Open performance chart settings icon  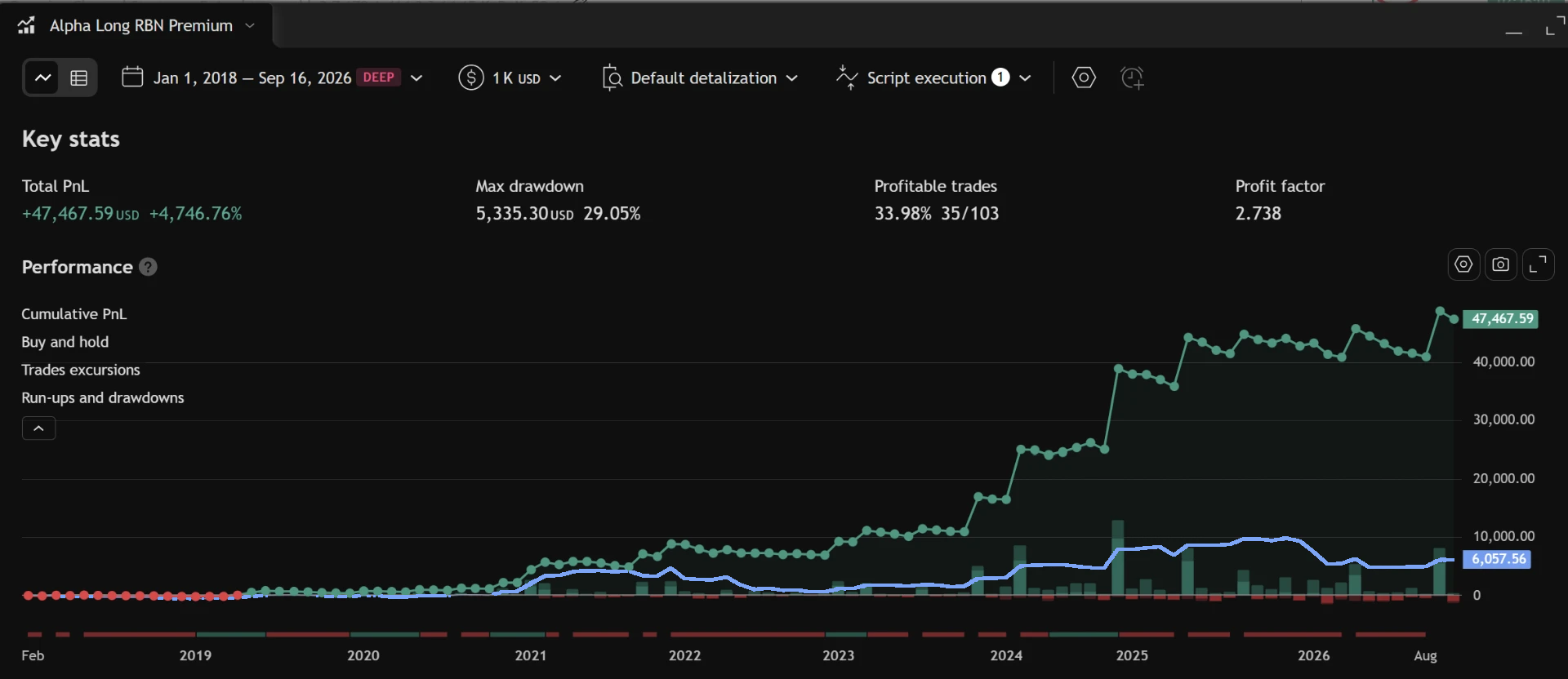point(1463,264)
